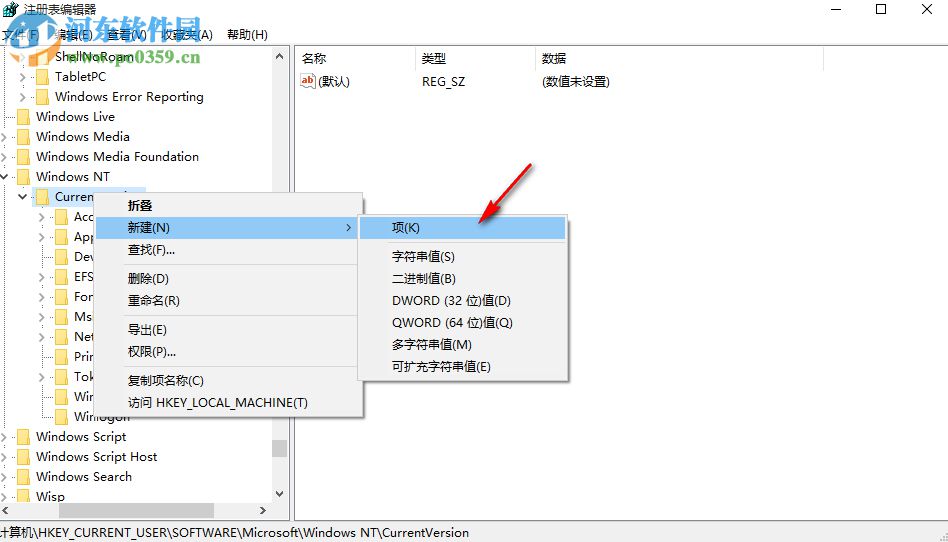Select 新建(N) in the context menu
The height and width of the screenshot is (542, 948).
click(227, 228)
